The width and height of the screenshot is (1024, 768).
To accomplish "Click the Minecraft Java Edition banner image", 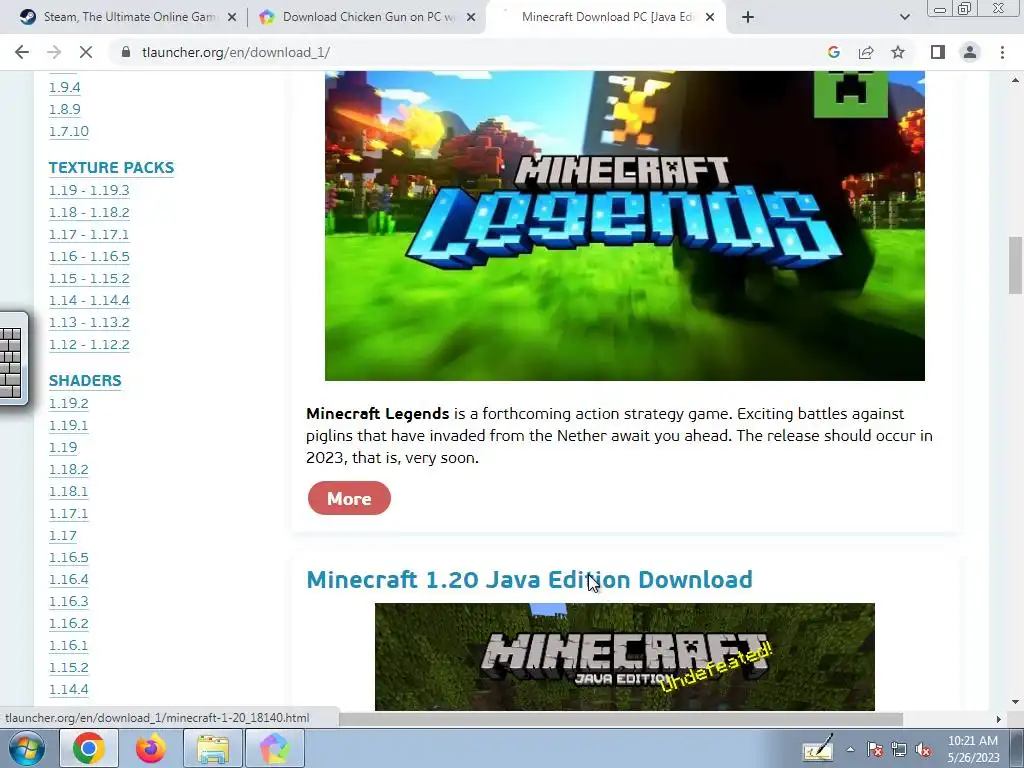I will (625, 657).
